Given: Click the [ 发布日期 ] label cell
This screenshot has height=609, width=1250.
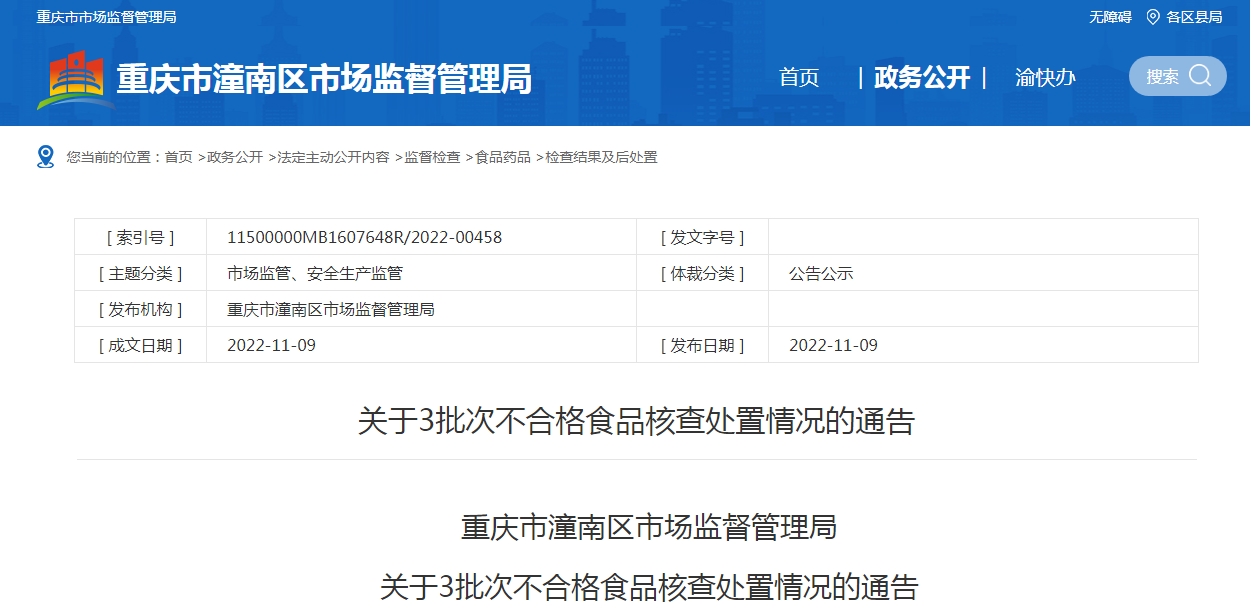Looking at the screenshot, I should (702, 345).
